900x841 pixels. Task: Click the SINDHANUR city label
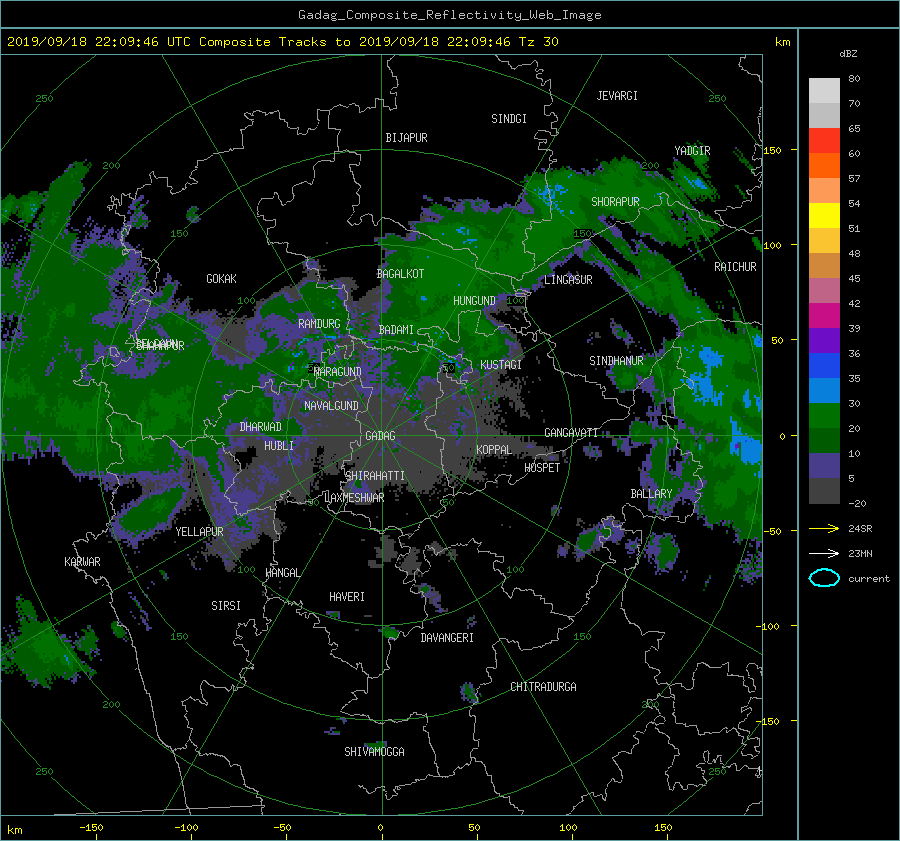point(616,361)
